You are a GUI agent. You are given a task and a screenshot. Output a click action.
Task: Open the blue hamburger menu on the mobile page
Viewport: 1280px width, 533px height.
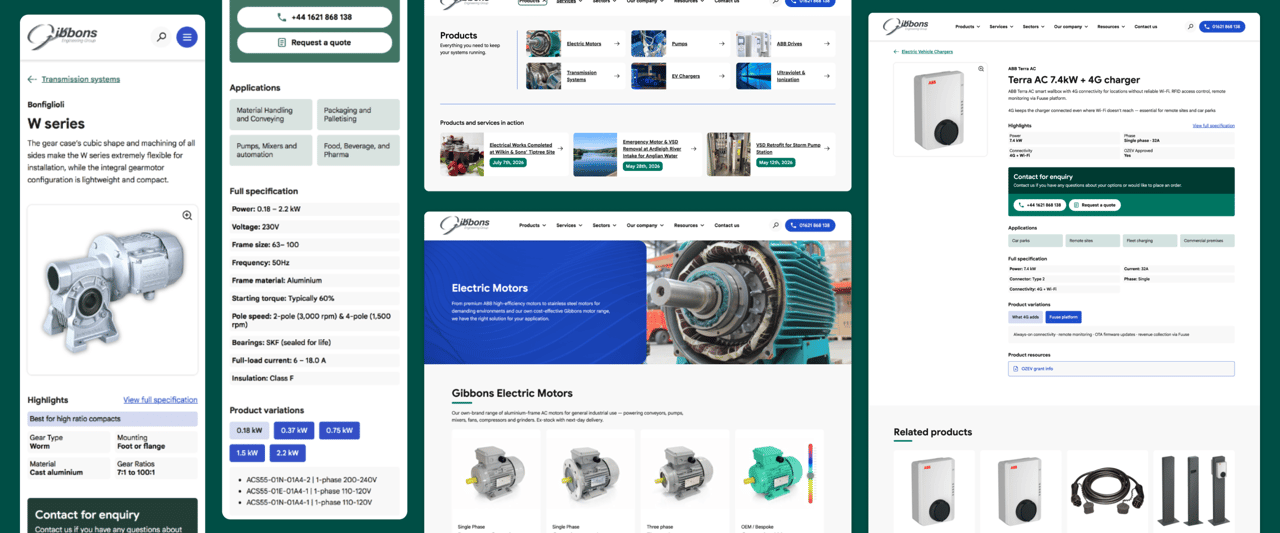click(187, 37)
